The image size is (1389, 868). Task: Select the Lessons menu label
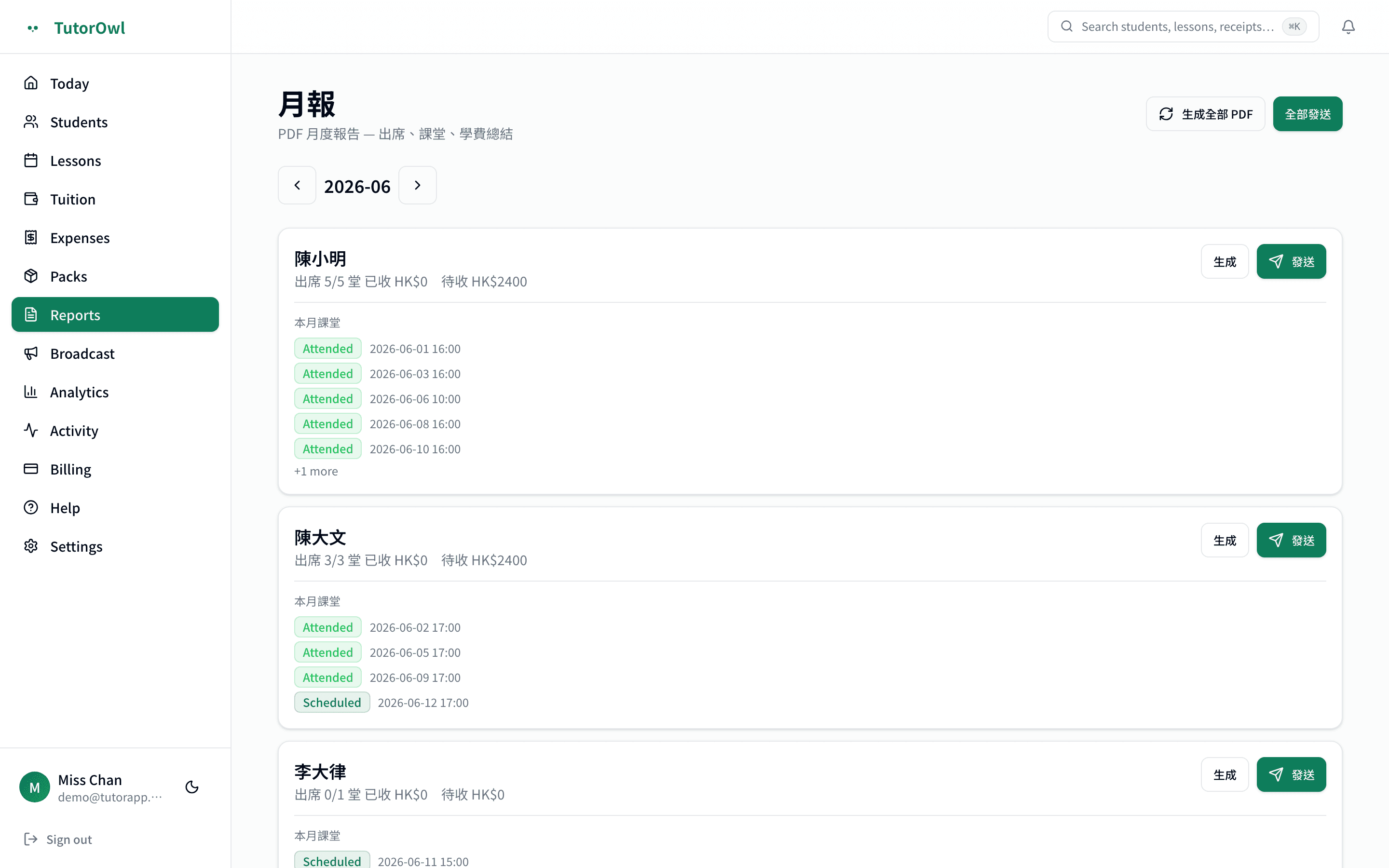coord(75,160)
